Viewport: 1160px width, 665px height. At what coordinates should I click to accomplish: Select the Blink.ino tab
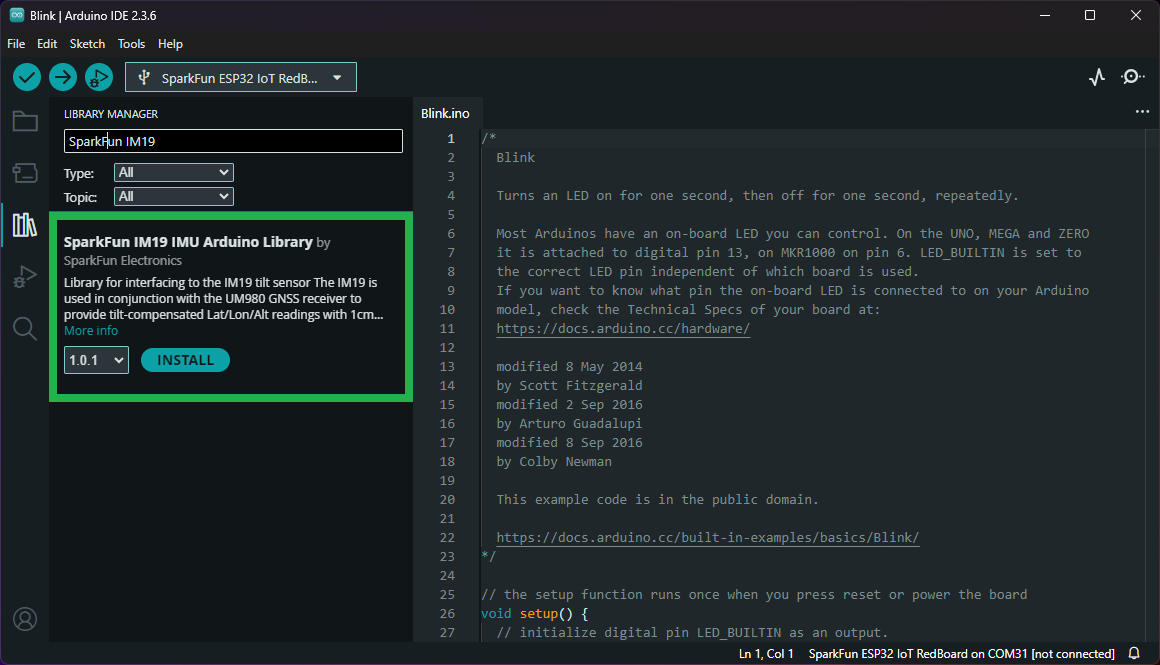click(x=446, y=113)
